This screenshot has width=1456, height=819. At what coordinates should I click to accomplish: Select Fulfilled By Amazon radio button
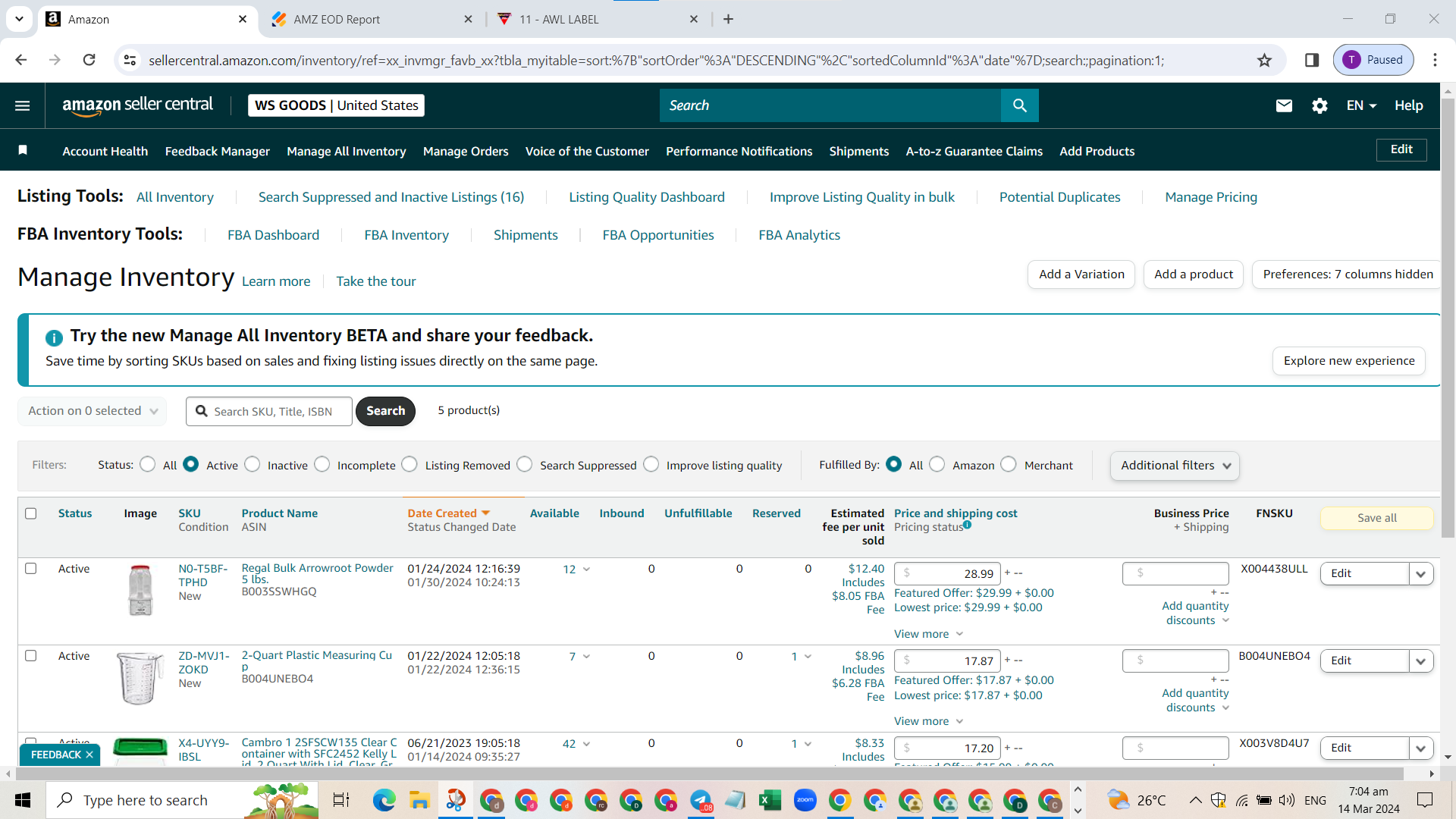[937, 464]
